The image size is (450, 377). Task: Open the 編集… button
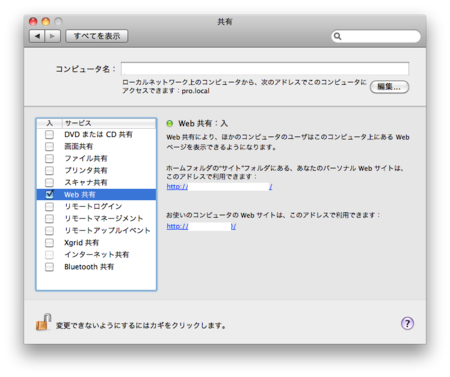pyautogui.click(x=389, y=87)
